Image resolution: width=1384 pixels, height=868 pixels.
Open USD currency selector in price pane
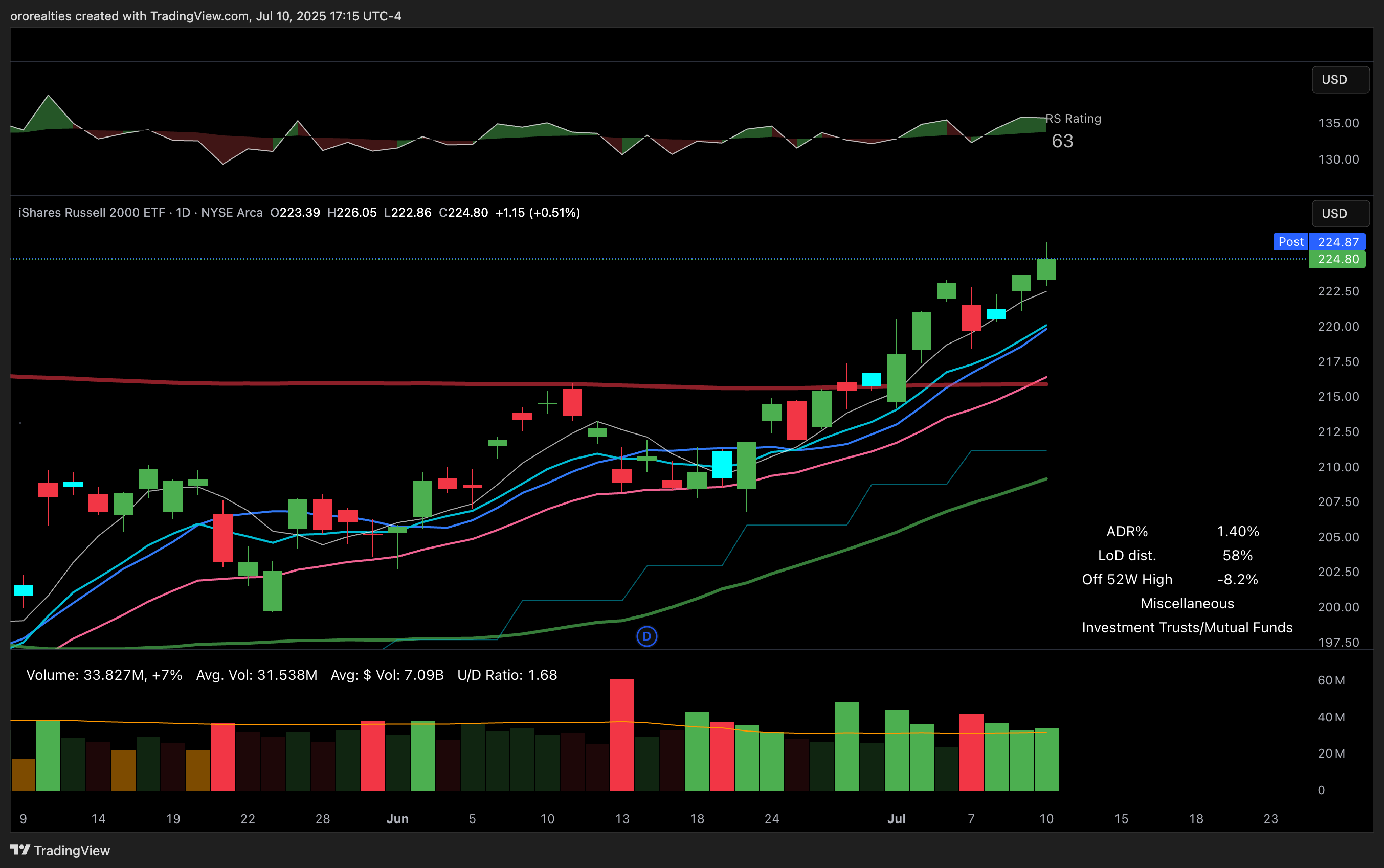tap(1341, 214)
